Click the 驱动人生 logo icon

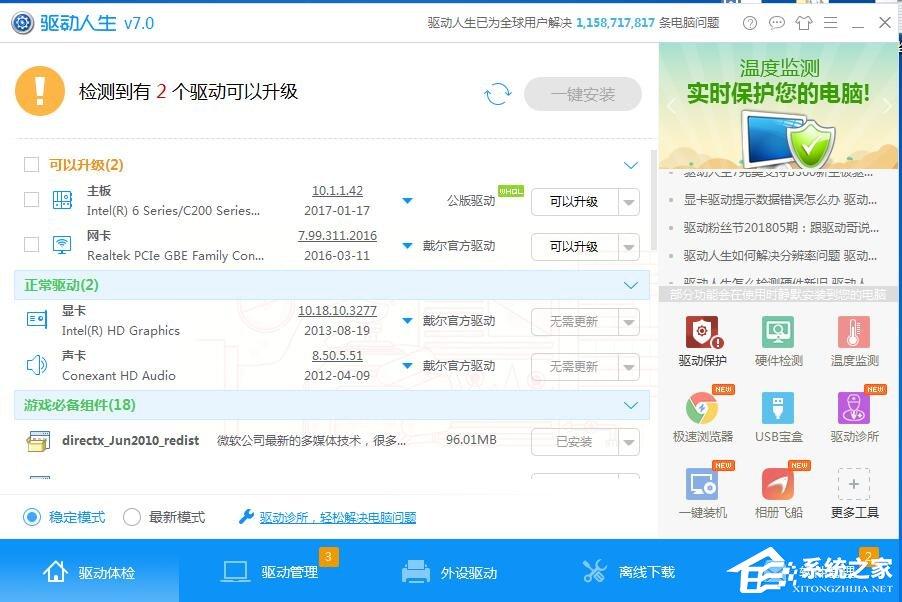22,23
